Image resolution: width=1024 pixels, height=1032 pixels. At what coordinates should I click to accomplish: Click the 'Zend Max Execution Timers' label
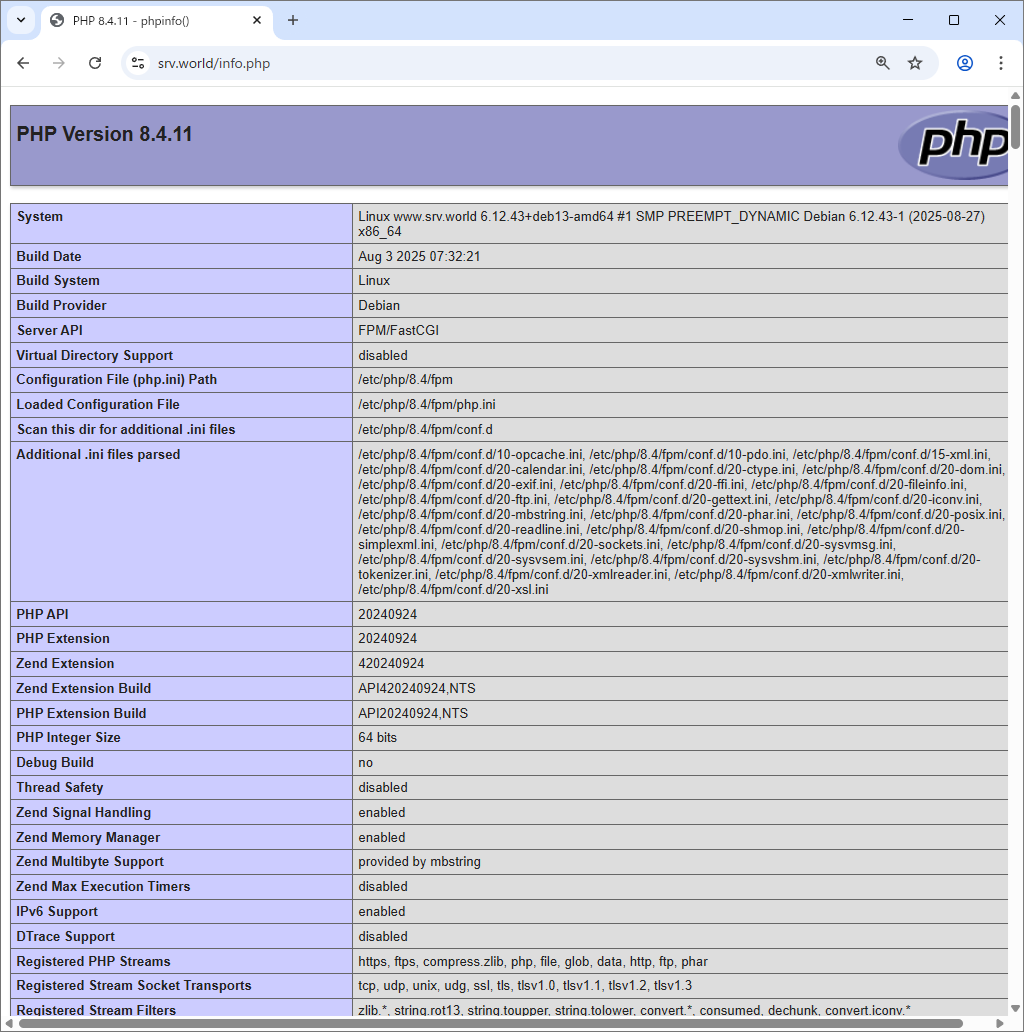[103, 887]
